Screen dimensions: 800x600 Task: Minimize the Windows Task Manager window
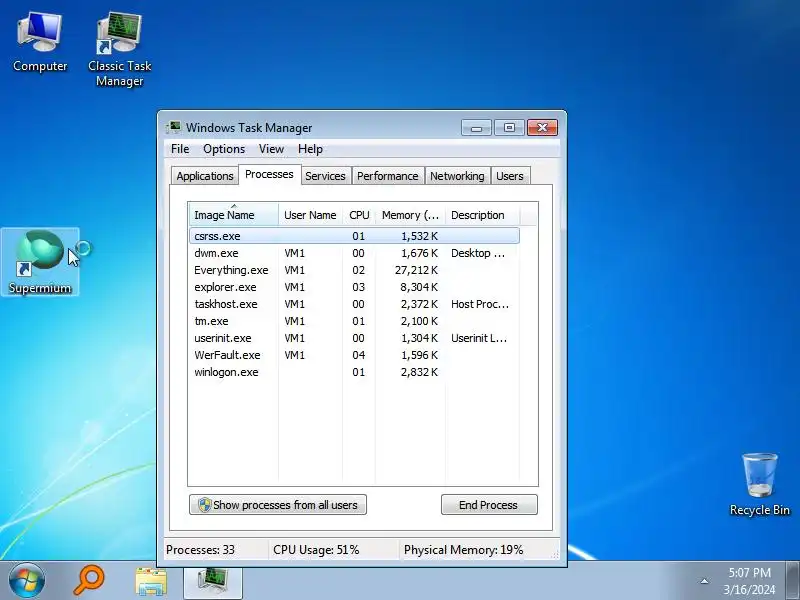coord(476,128)
